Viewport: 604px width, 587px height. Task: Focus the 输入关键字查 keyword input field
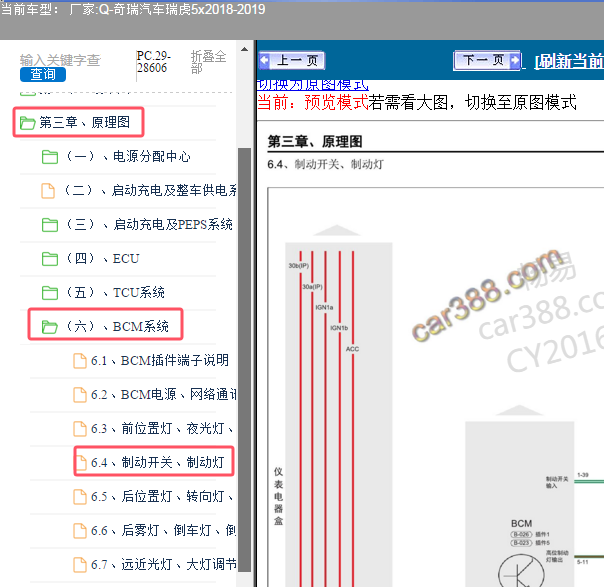60,60
